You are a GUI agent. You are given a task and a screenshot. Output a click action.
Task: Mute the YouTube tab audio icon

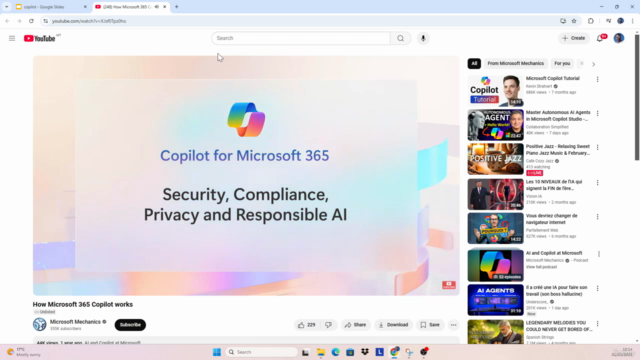click(x=157, y=7)
